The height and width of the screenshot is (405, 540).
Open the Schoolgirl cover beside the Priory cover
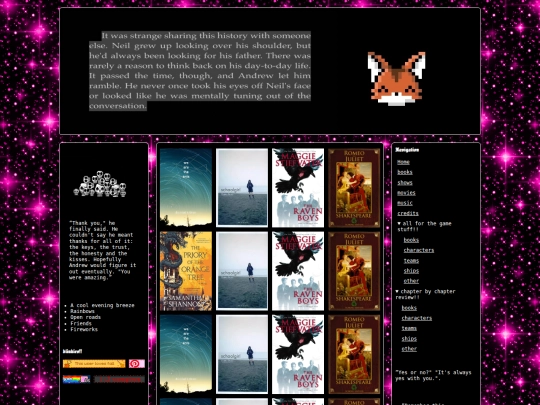(242, 271)
